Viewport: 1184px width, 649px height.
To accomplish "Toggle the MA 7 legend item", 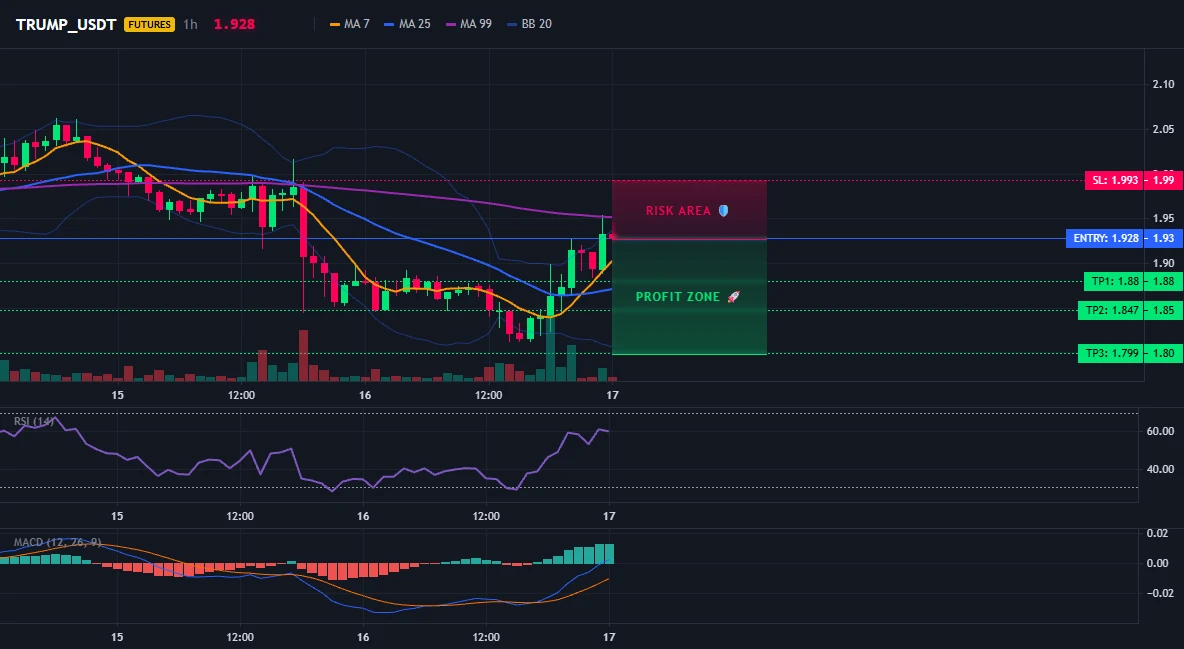I will pos(350,24).
